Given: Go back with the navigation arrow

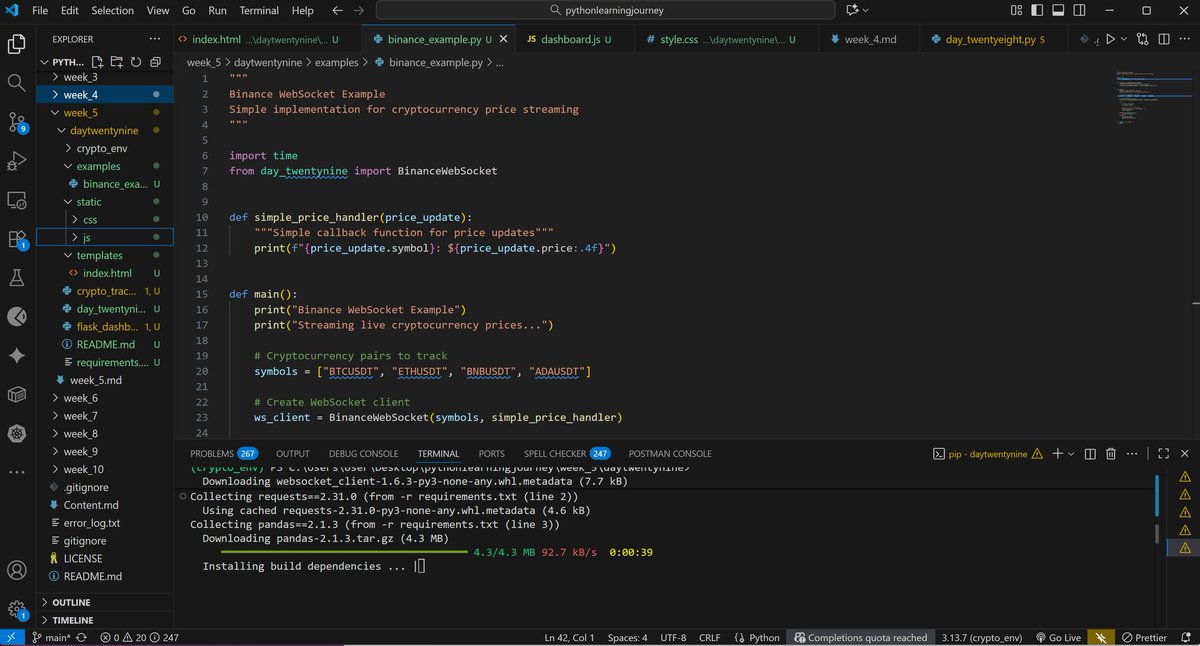Looking at the screenshot, I should (x=338, y=10).
